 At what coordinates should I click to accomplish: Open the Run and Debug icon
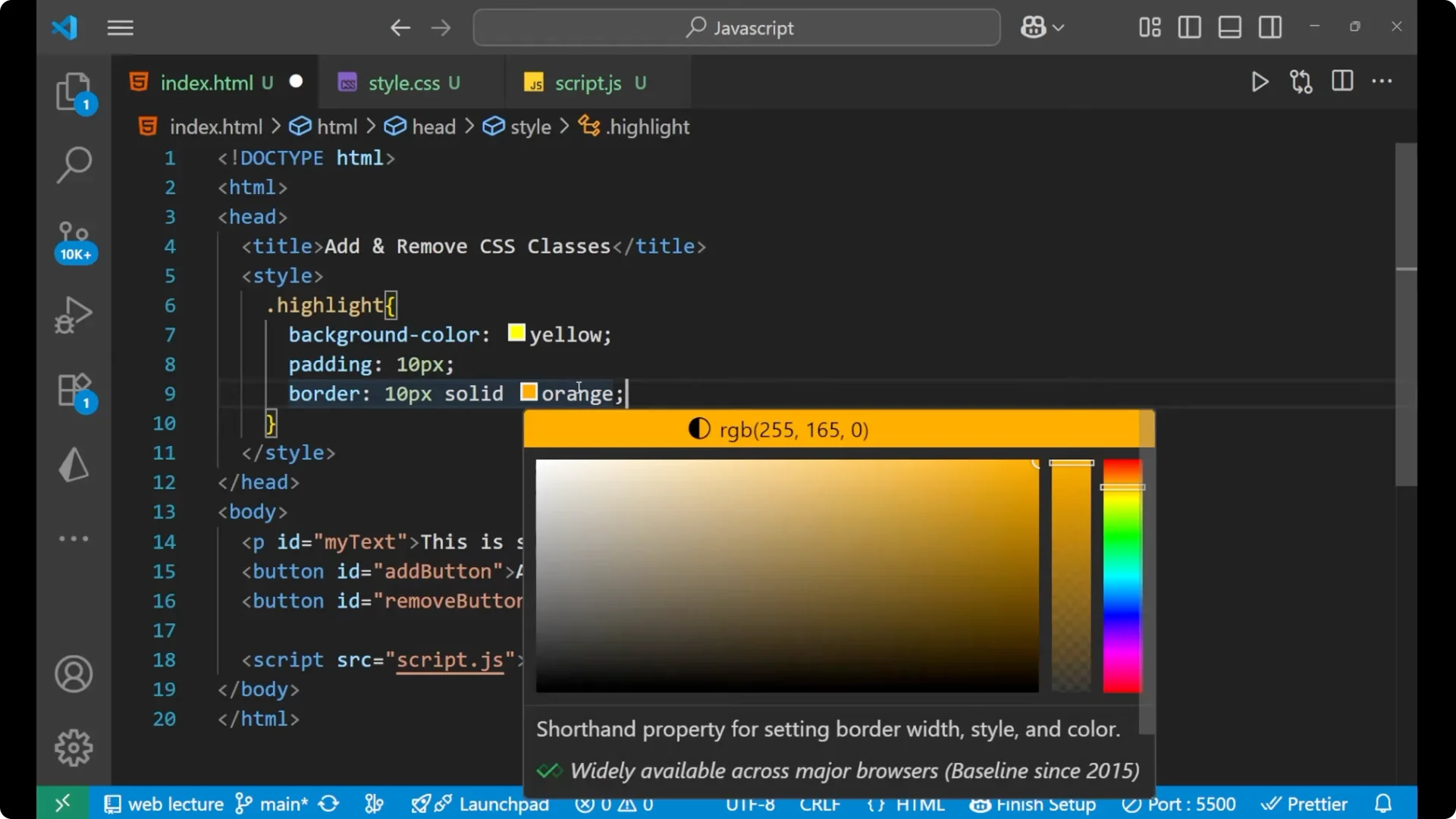pyautogui.click(x=74, y=315)
